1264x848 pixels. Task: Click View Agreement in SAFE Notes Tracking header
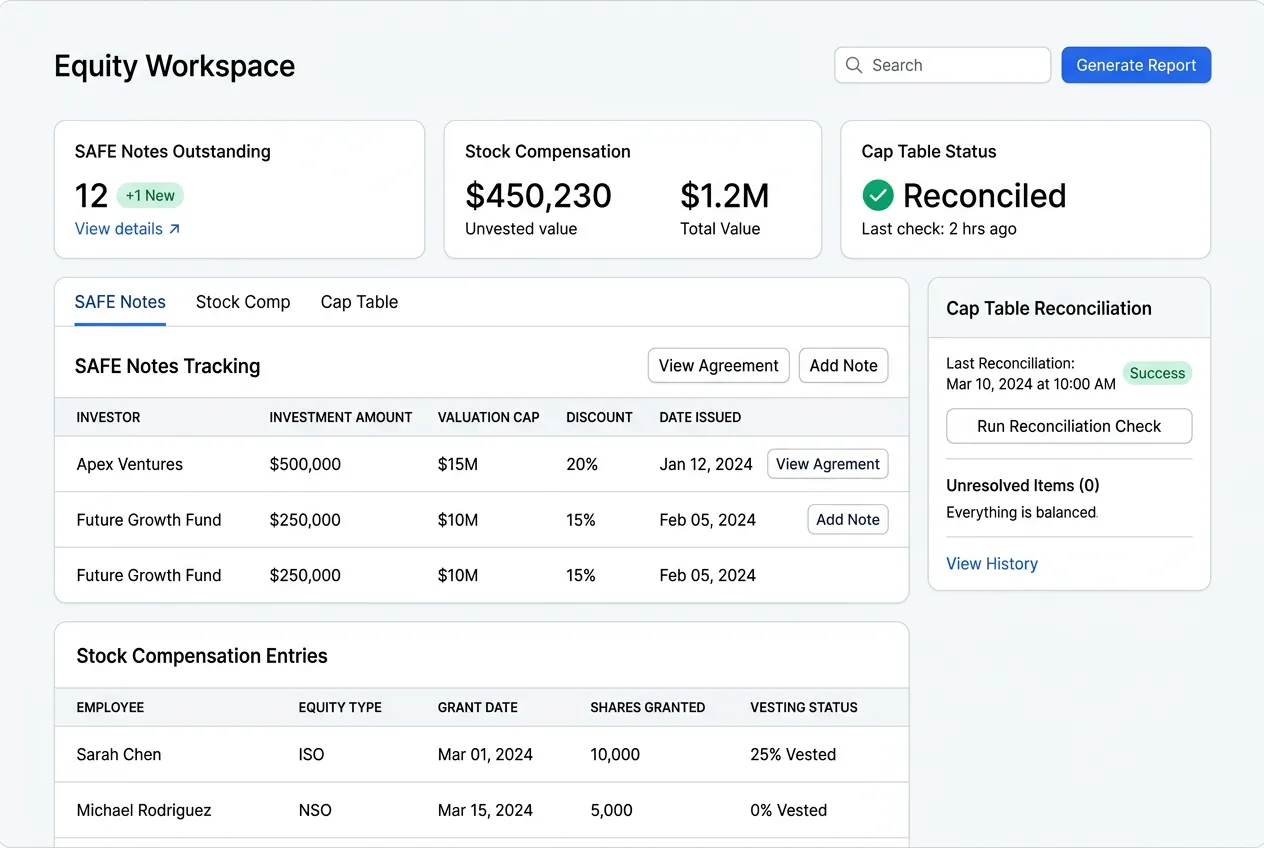(x=718, y=365)
